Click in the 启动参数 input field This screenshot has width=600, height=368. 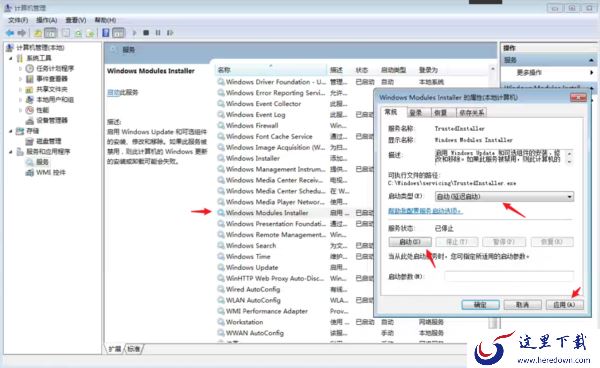(x=509, y=276)
